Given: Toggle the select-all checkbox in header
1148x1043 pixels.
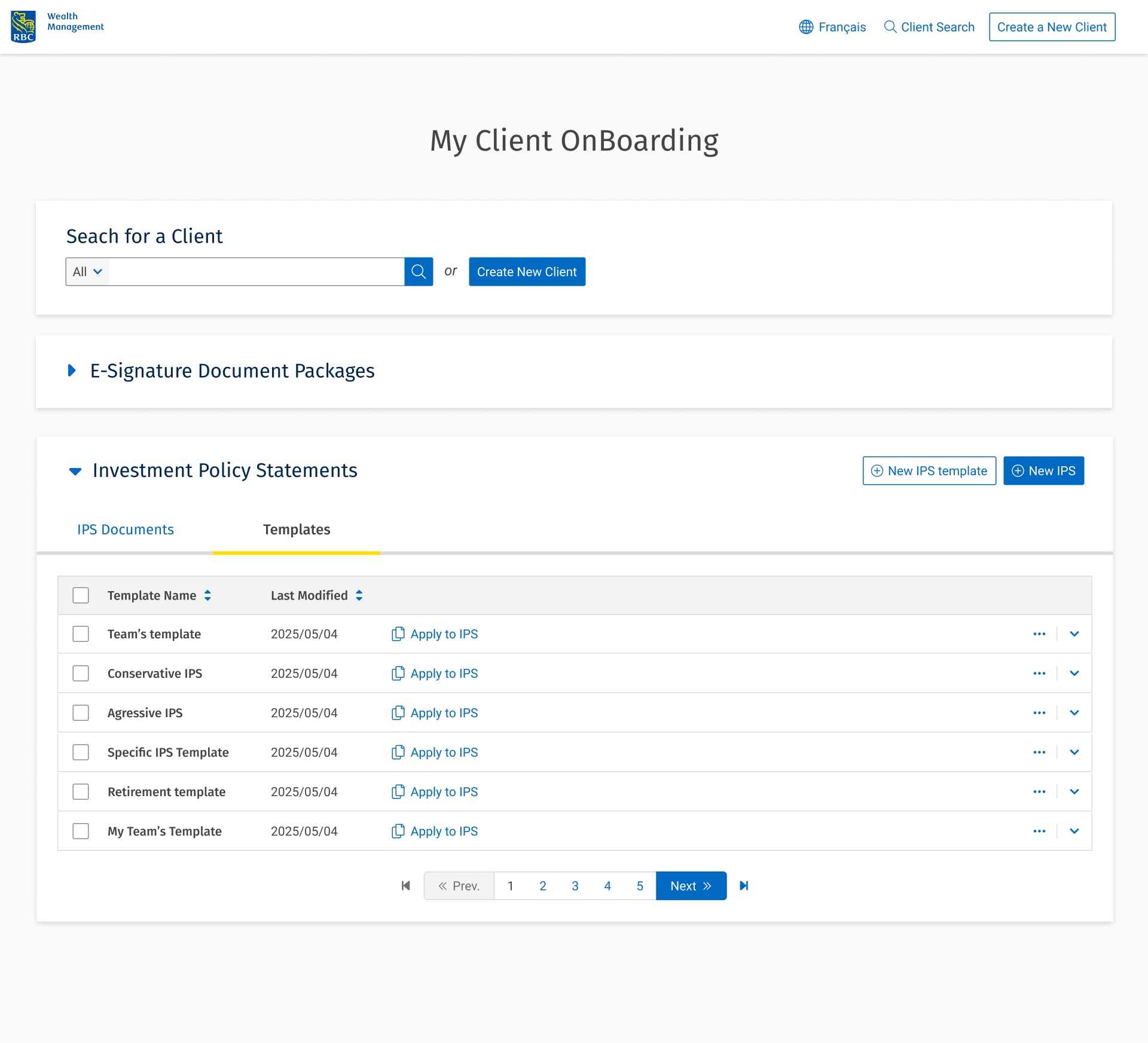Looking at the screenshot, I should 81,595.
